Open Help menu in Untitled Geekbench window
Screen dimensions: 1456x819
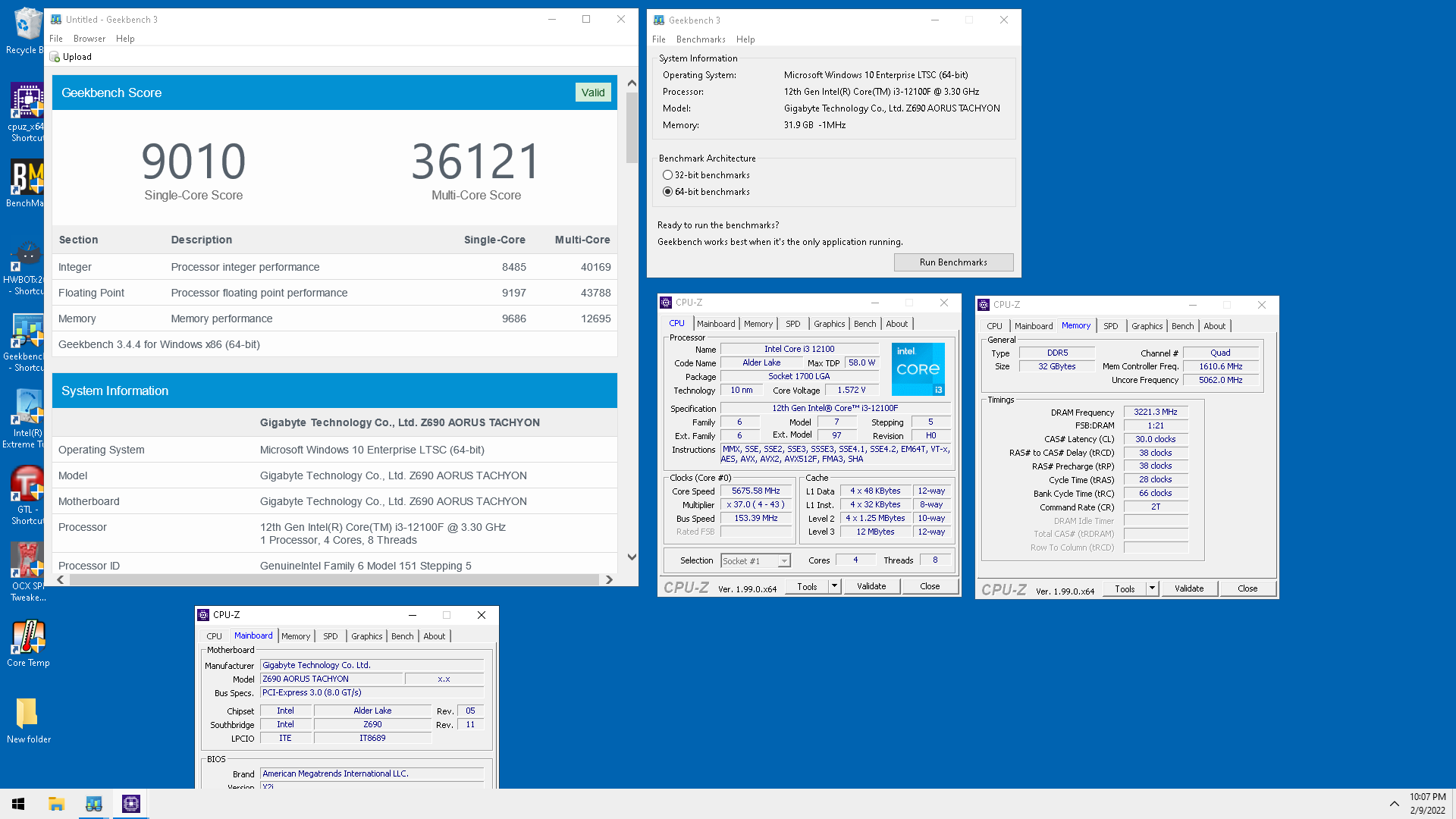125,39
